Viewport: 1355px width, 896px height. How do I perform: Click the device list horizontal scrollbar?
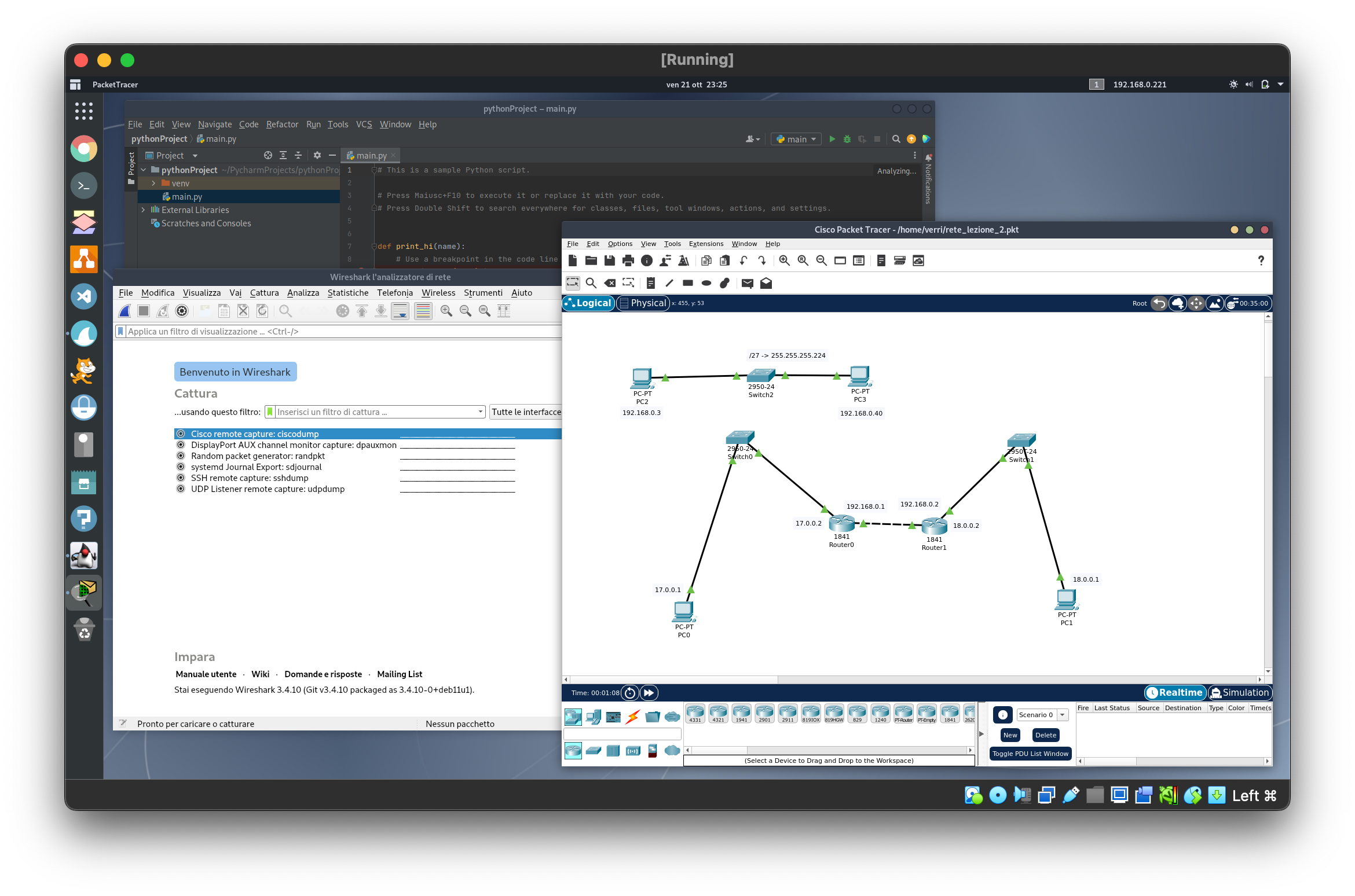tap(829, 750)
